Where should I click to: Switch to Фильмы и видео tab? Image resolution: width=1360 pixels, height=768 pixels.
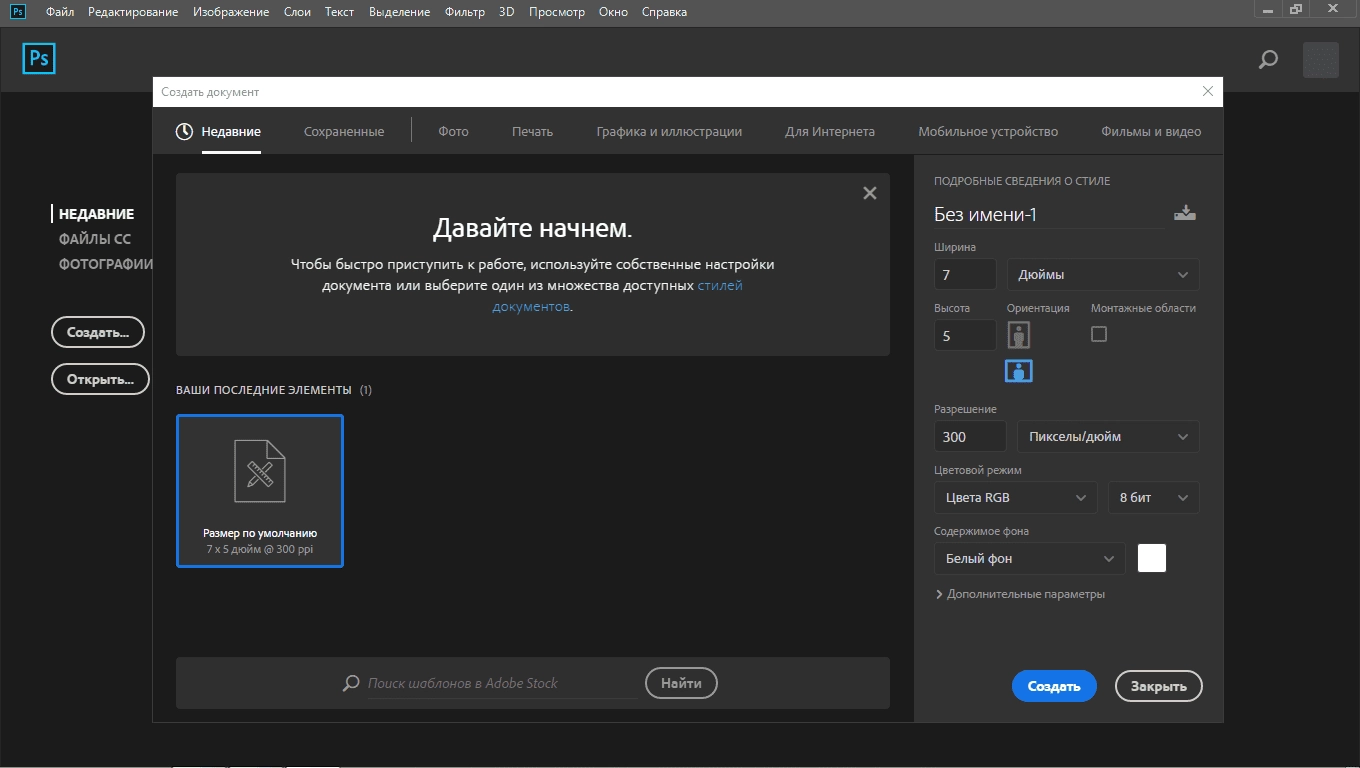1151,131
